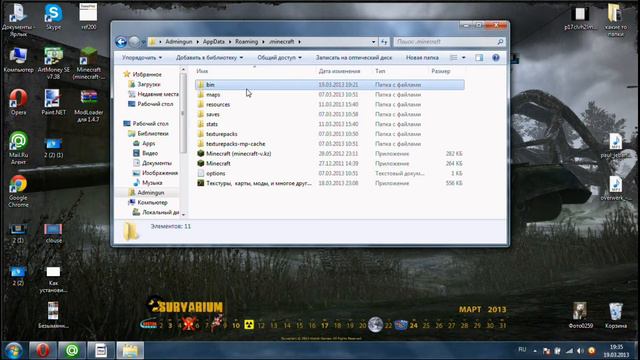
Task: Select the Фото0259 desktop icon
Action: click(580, 316)
